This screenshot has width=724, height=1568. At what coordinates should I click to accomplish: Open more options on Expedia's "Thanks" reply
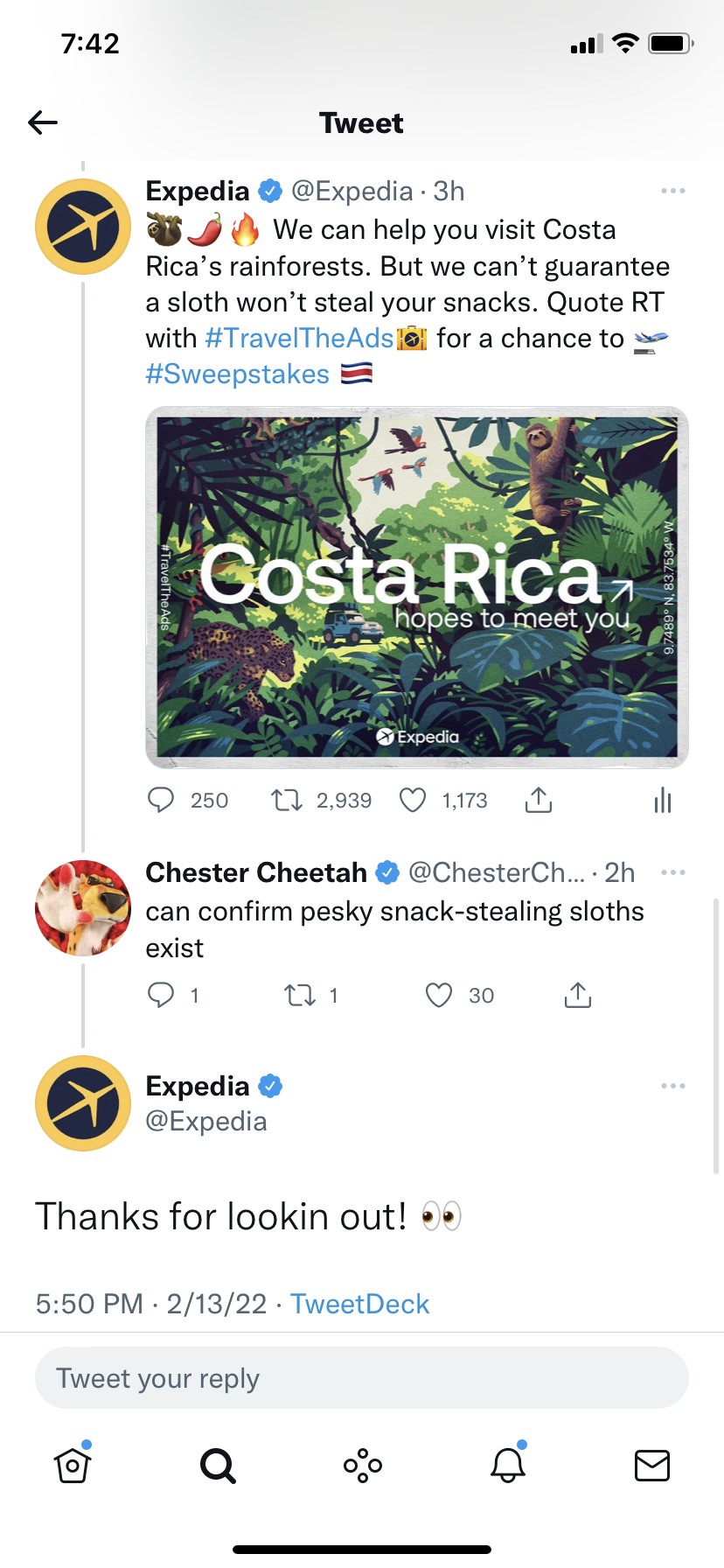click(672, 1086)
